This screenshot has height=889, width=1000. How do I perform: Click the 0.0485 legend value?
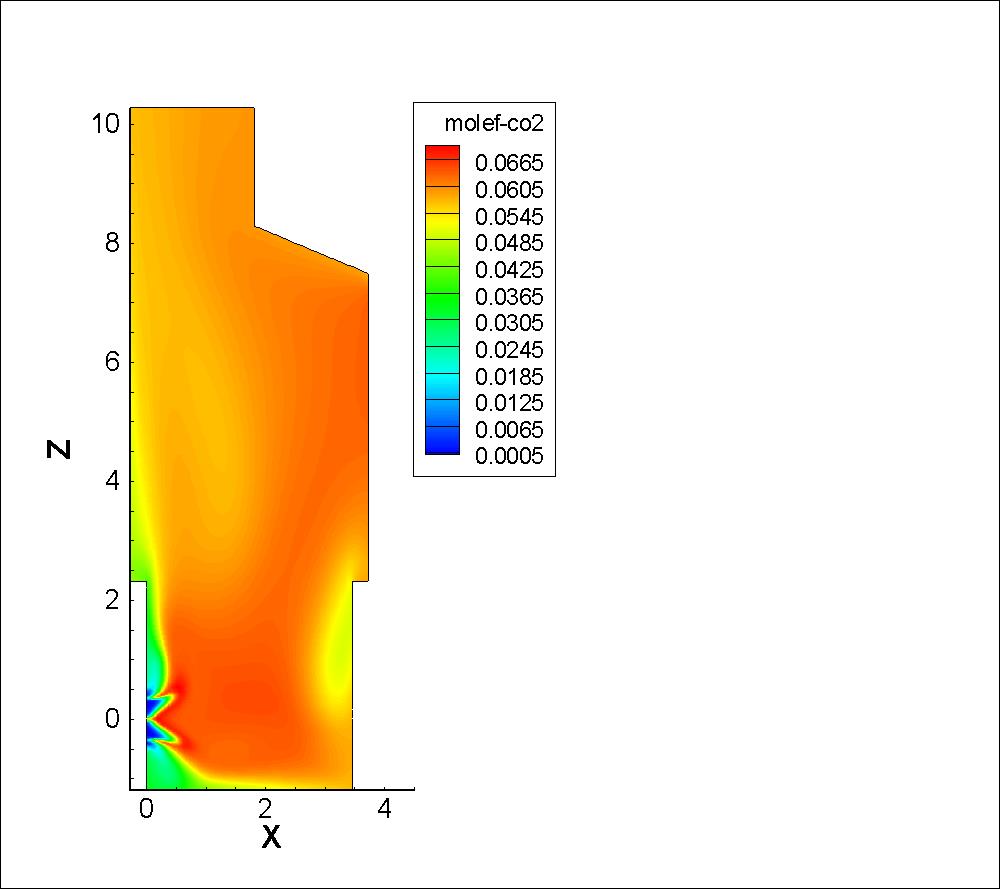(x=509, y=243)
